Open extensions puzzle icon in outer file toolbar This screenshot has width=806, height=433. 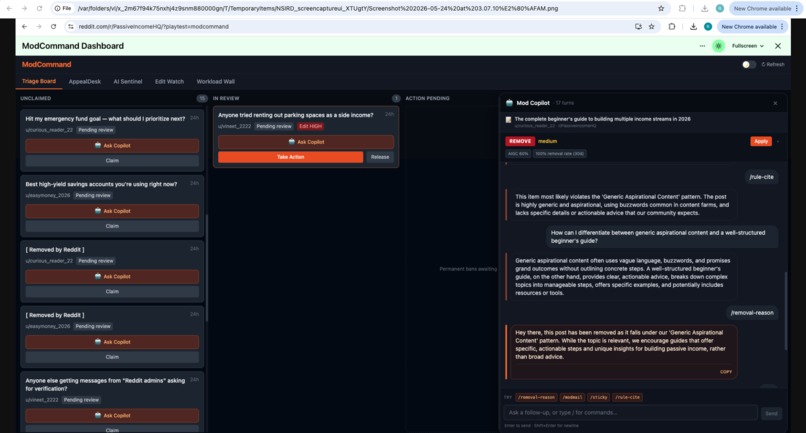click(682, 8)
